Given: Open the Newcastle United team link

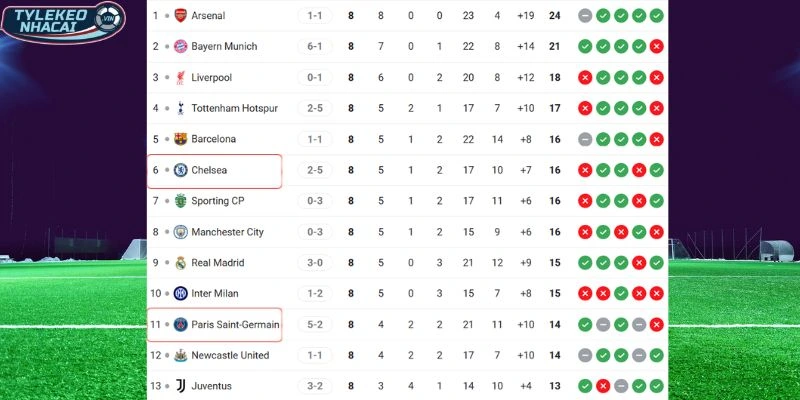Looking at the screenshot, I should (x=230, y=355).
